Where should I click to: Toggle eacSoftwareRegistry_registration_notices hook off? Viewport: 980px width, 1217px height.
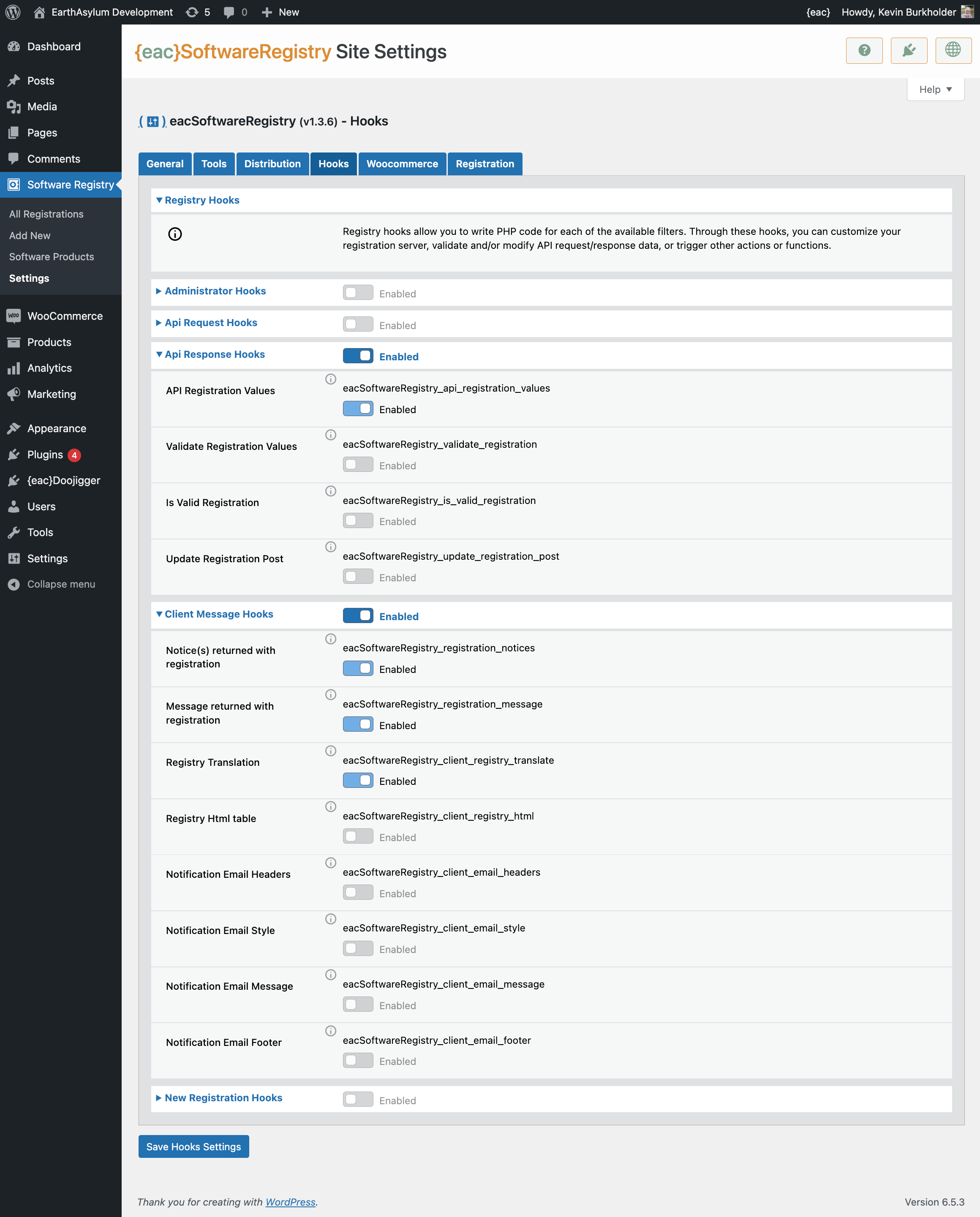click(x=358, y=668)
